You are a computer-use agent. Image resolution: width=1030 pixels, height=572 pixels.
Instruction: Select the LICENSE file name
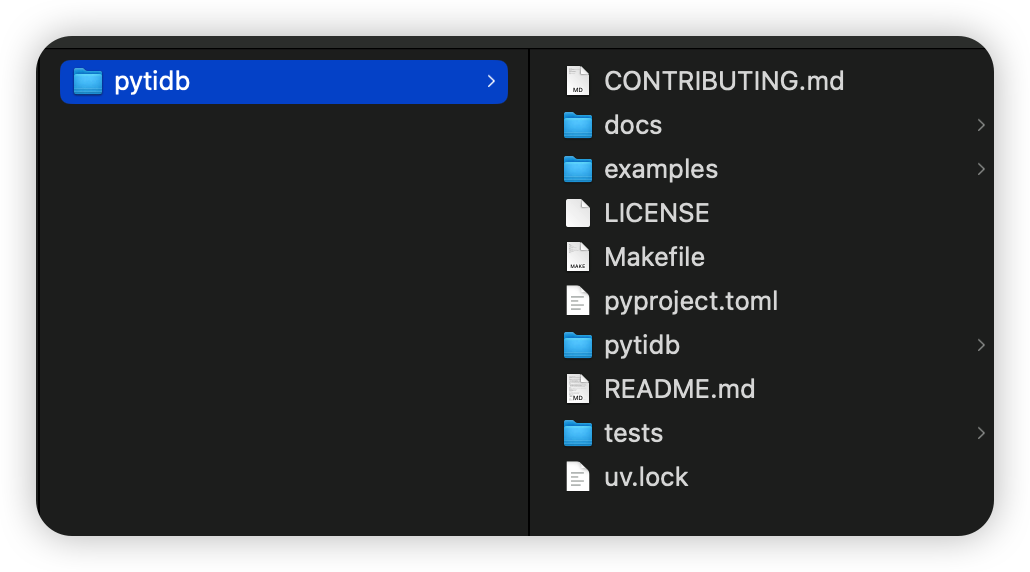click(656, 213)
